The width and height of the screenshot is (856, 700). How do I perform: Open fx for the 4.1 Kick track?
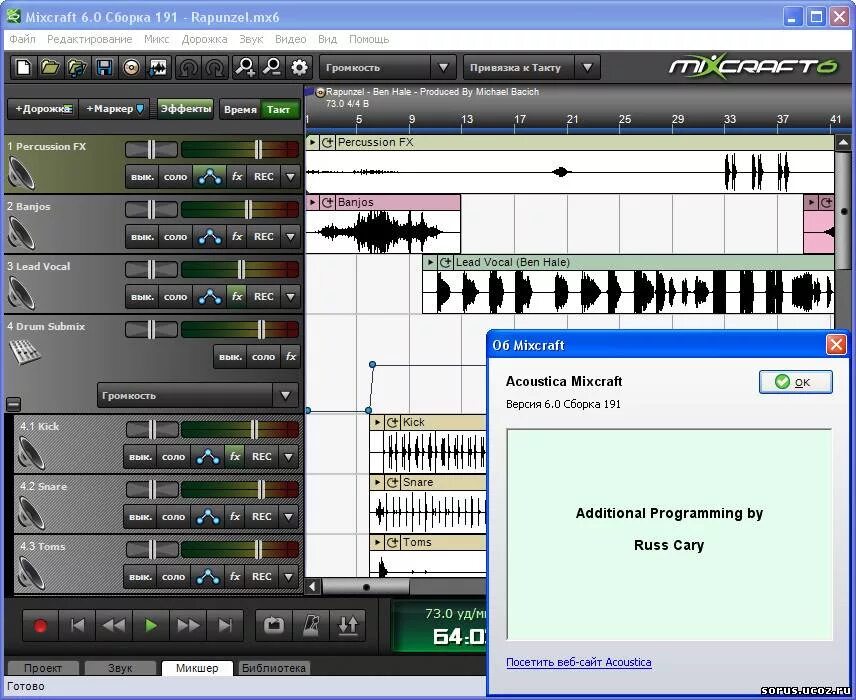tap(235, 456)
